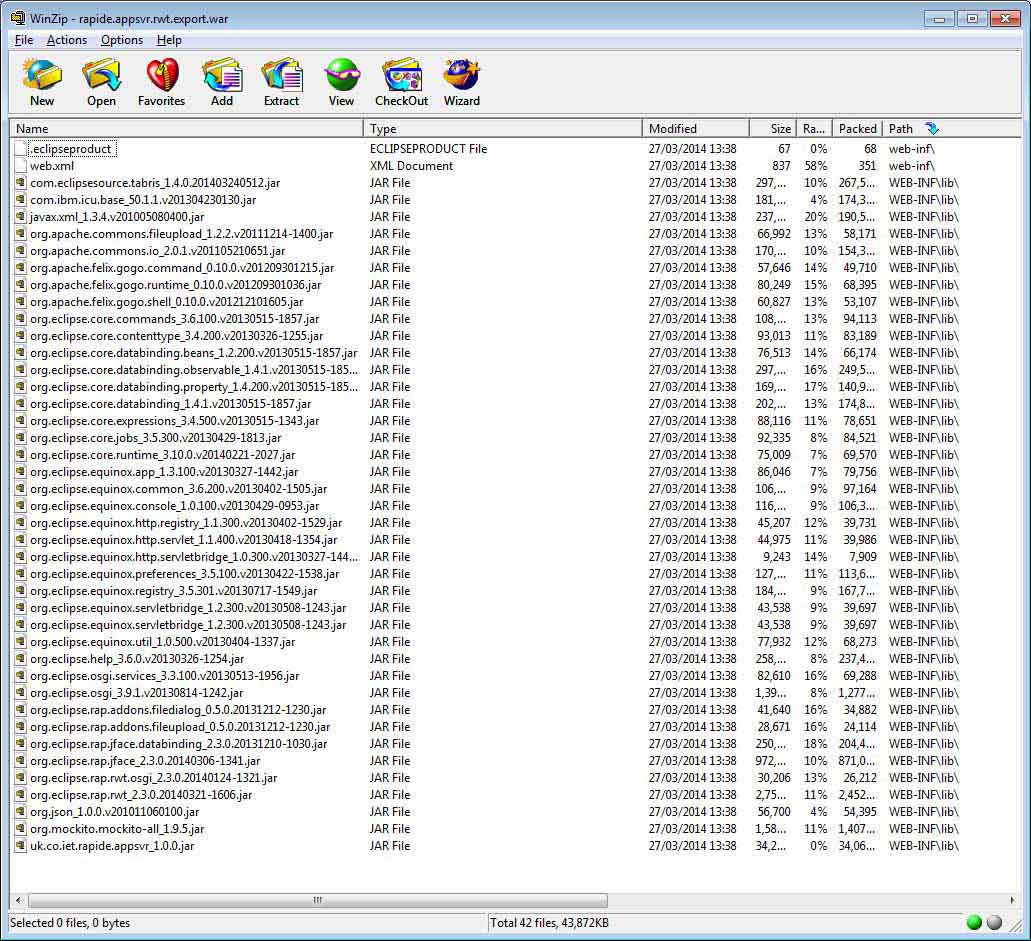Select the .eclipseproduct file name

[71, 149]
